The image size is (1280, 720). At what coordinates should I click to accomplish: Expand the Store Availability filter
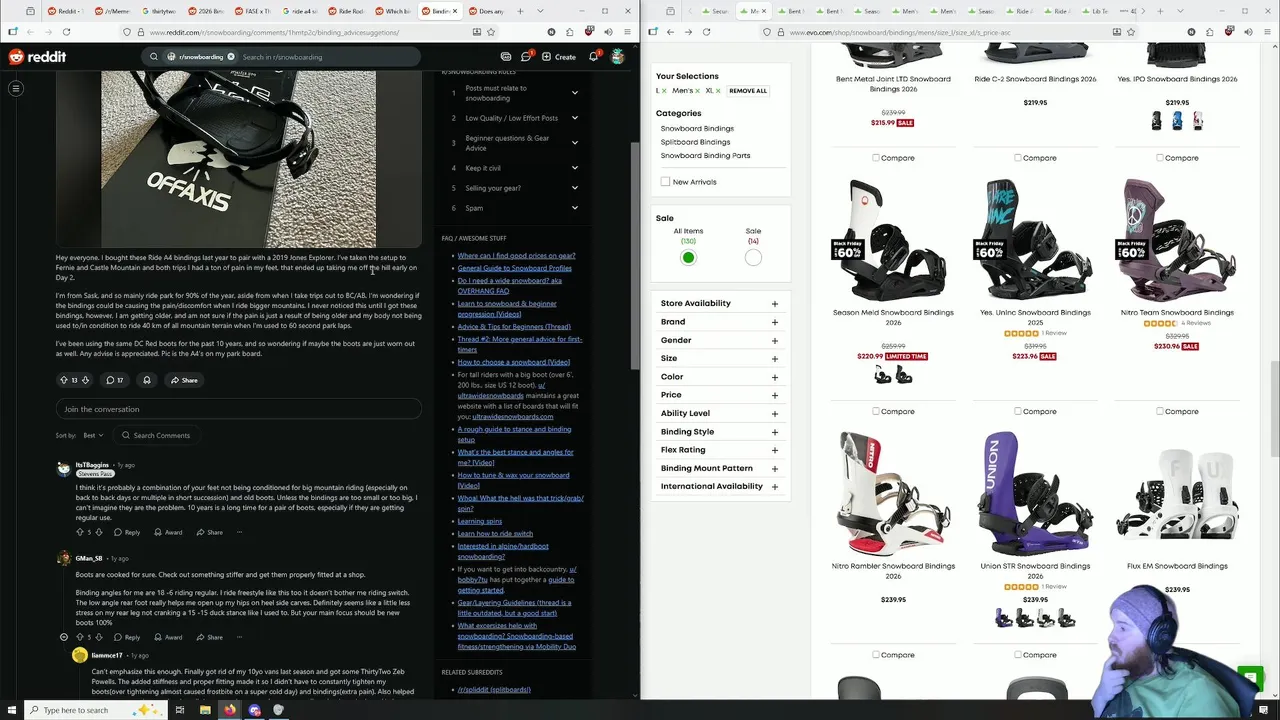pos(719,303)
